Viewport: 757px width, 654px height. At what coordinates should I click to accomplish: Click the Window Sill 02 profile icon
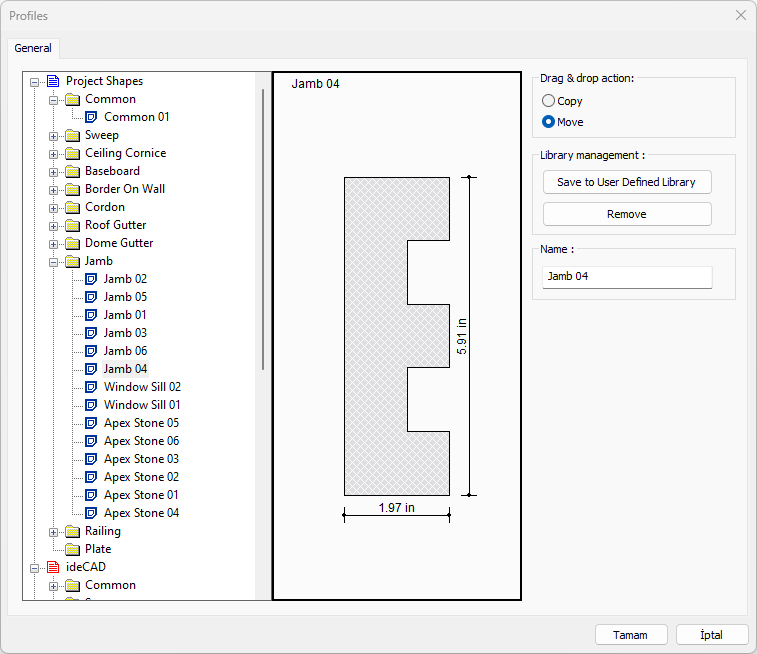[91, 387]
